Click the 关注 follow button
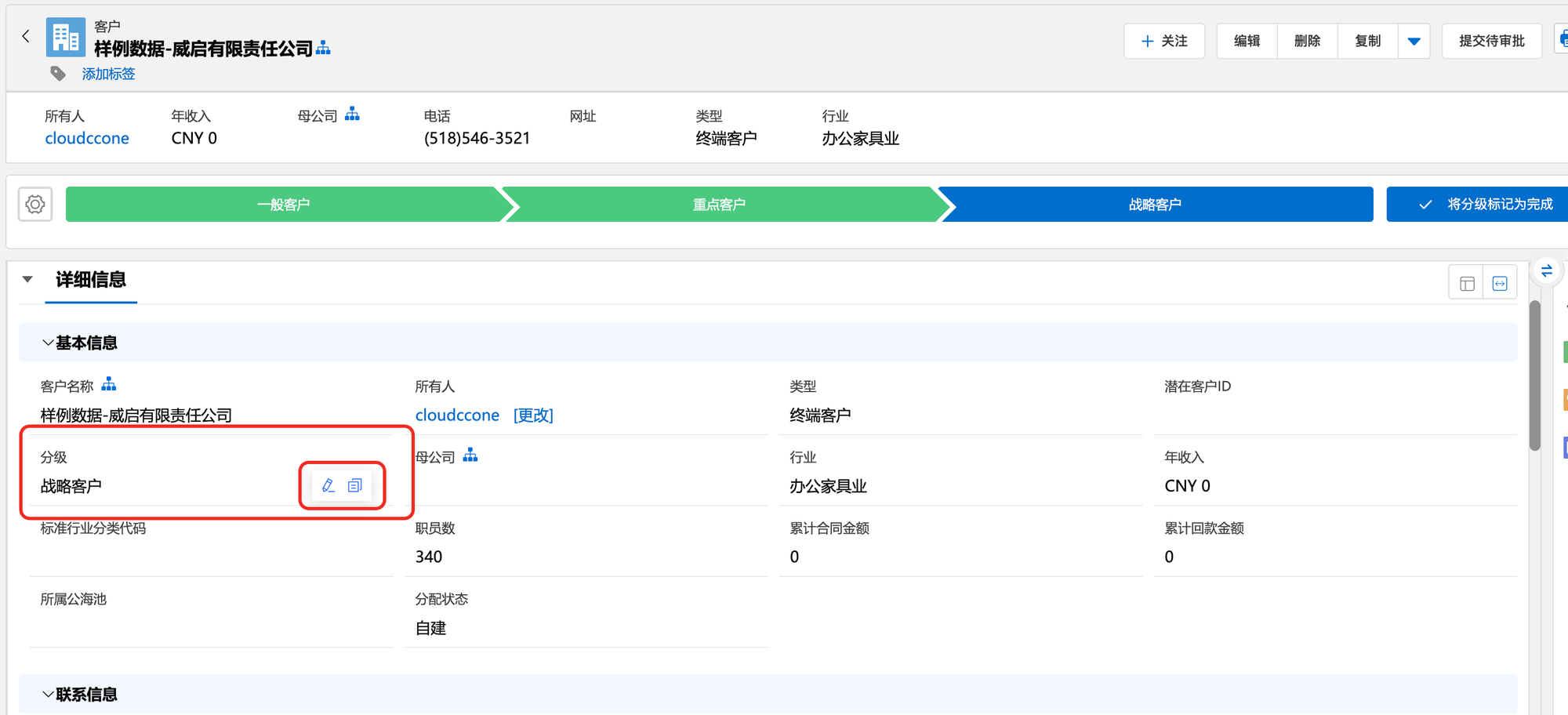The width and height of the screenshot is (1568, 715). (x=1164, y=42)
